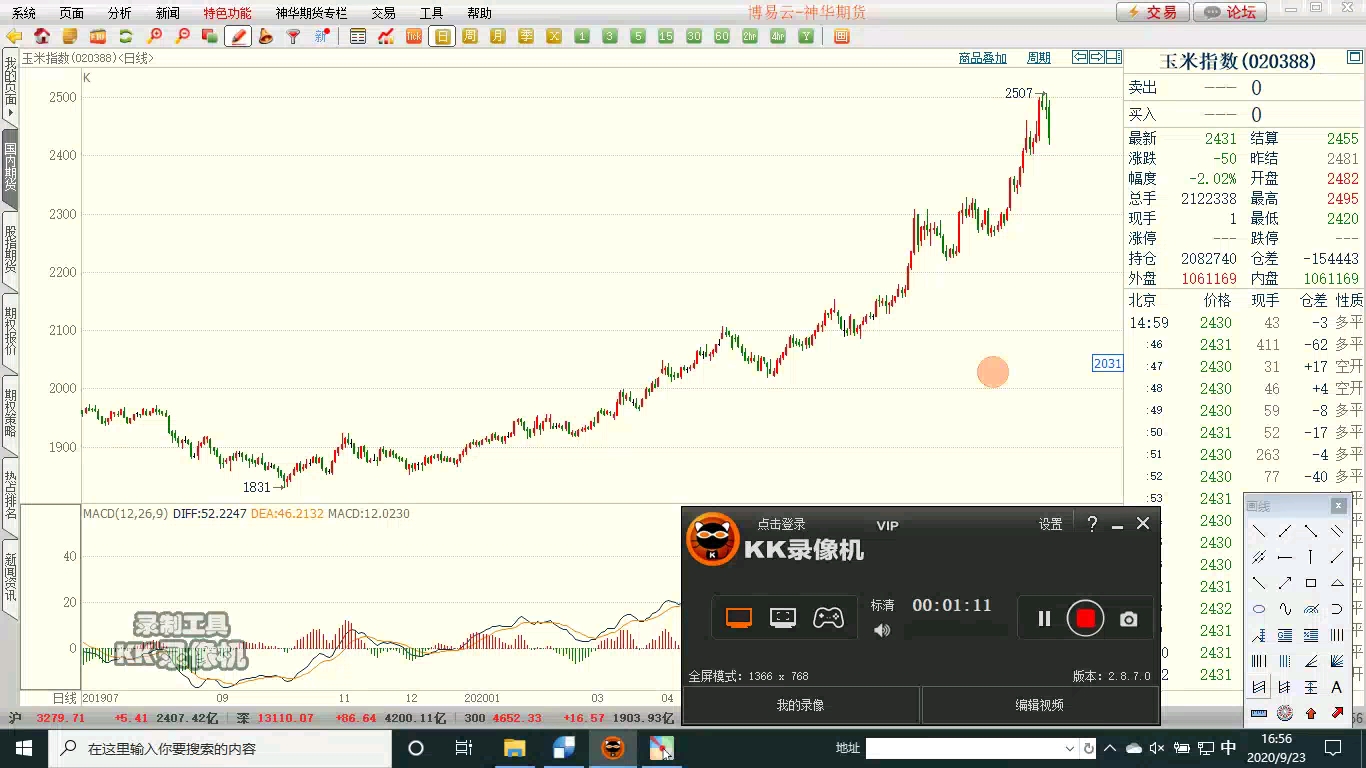Image resolution: width=1366 pixels, height=768 pixels.
Task: Pause the KK recorder recording
Action: [x=1044, y=619]
